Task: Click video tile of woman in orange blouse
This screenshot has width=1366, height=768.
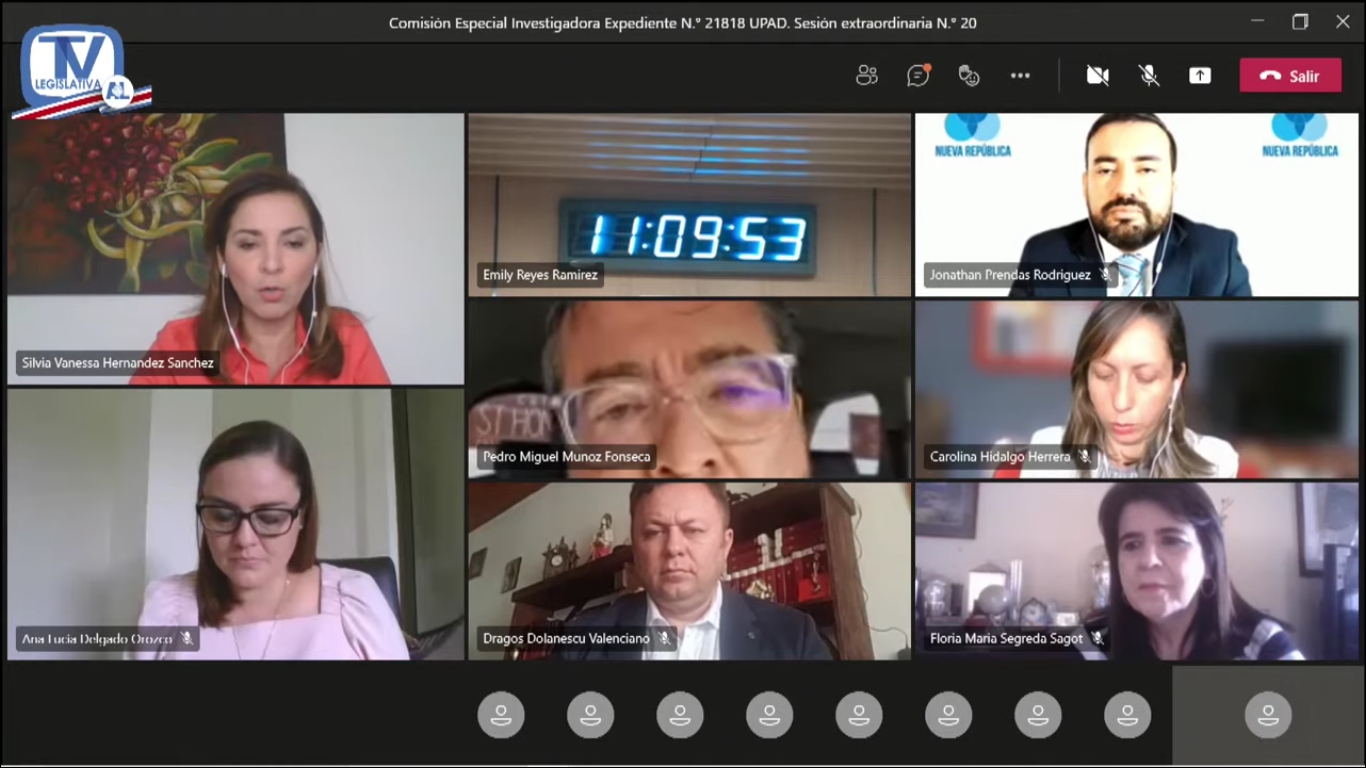Action: point(236,248)
